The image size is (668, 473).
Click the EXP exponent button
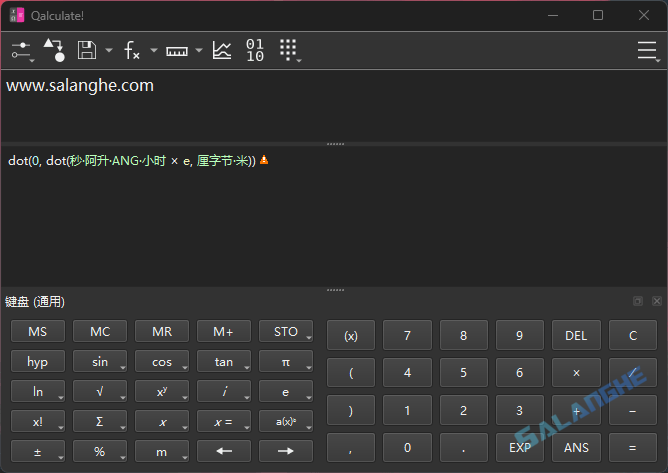(520, 447)
